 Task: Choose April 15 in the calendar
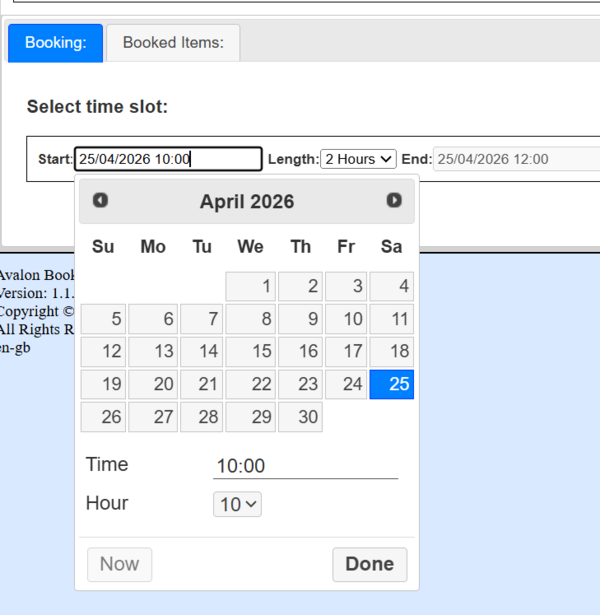pos(251,352)
